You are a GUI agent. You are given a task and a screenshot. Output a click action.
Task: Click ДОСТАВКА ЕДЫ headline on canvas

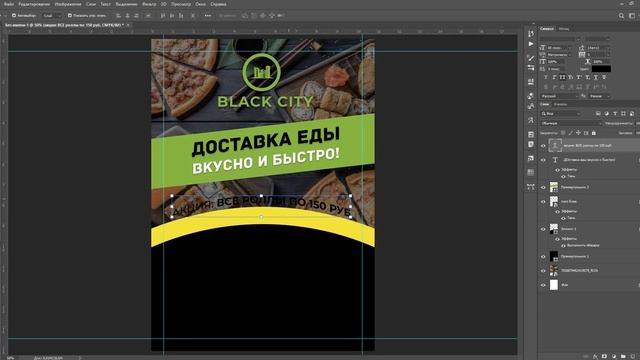pos(265,141)
